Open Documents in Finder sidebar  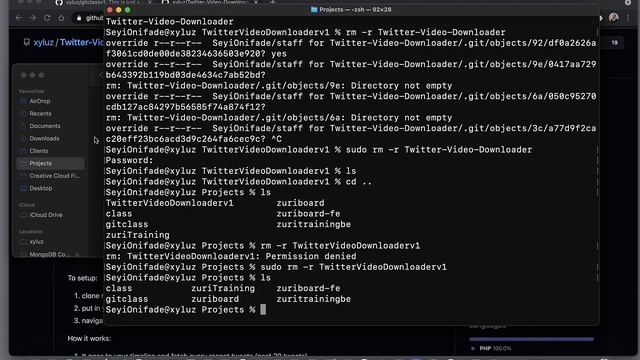[44, 126]
